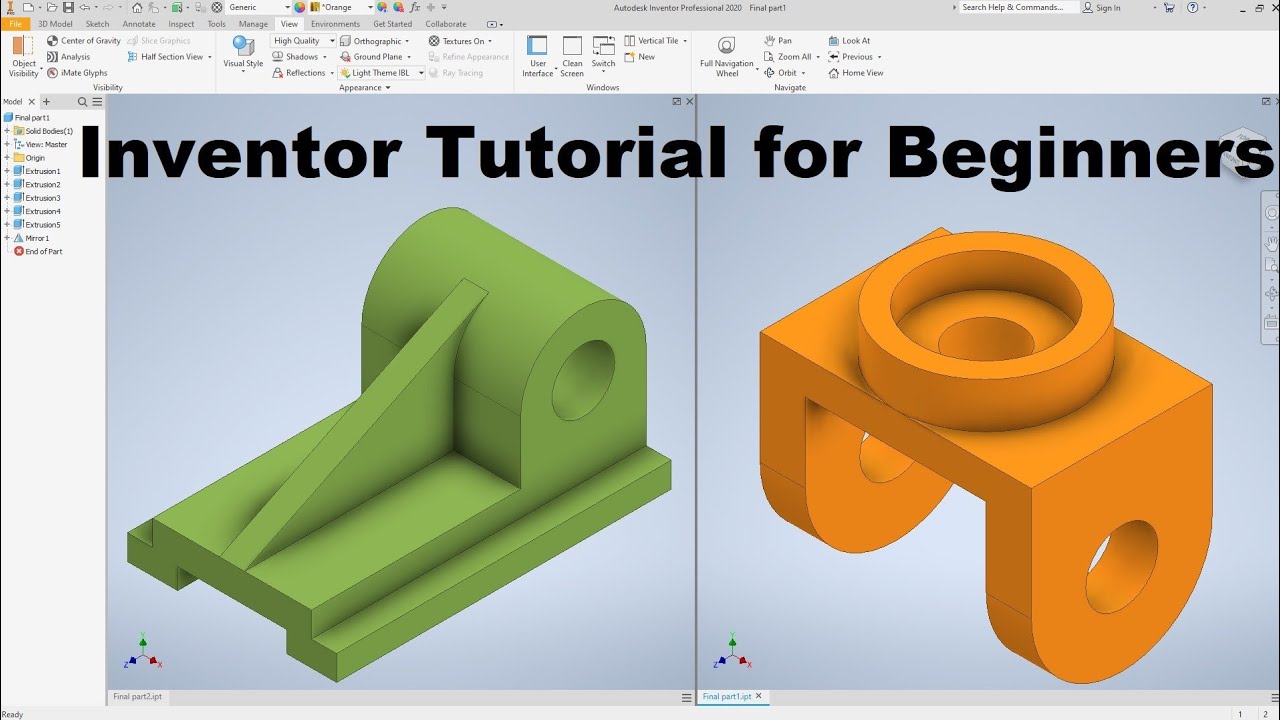Close Final part1.ipt document tab
This screenshot has width=1280, height=720.
[759, 696]
